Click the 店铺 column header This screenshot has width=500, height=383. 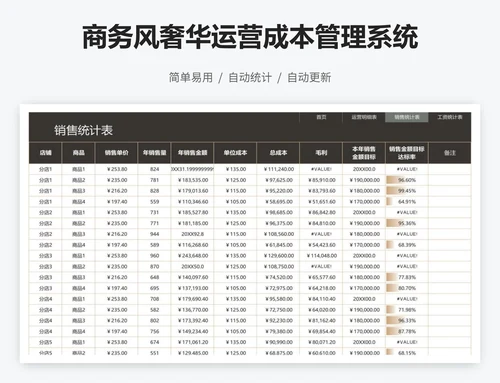pyautogui.click(x=45, y=153)
